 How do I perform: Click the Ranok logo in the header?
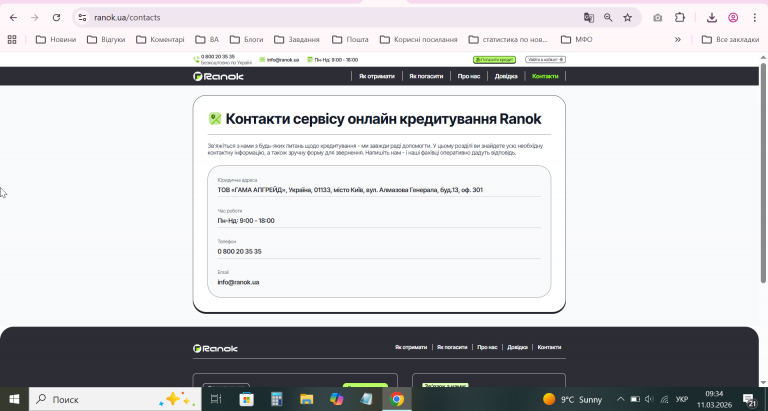click(218, 76)
